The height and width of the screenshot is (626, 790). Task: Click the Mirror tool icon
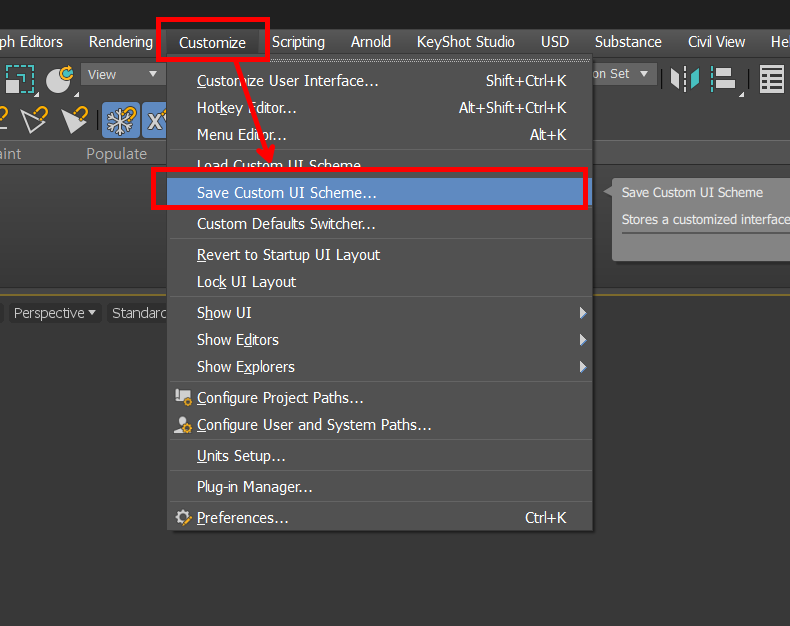click(x=685, y=79)
